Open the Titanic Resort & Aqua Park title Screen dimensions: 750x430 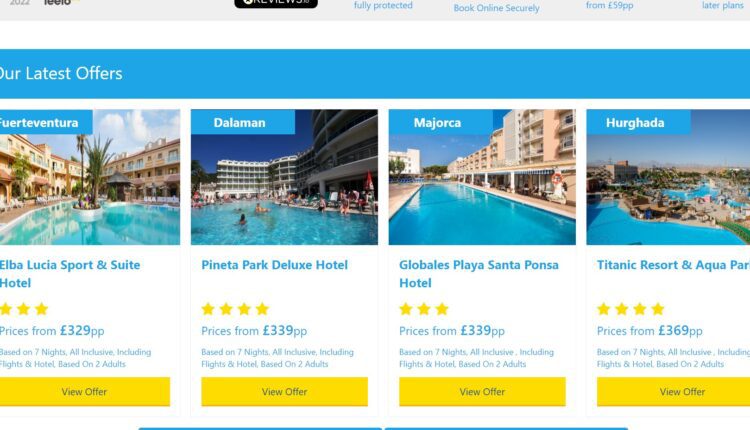point(673,265)
